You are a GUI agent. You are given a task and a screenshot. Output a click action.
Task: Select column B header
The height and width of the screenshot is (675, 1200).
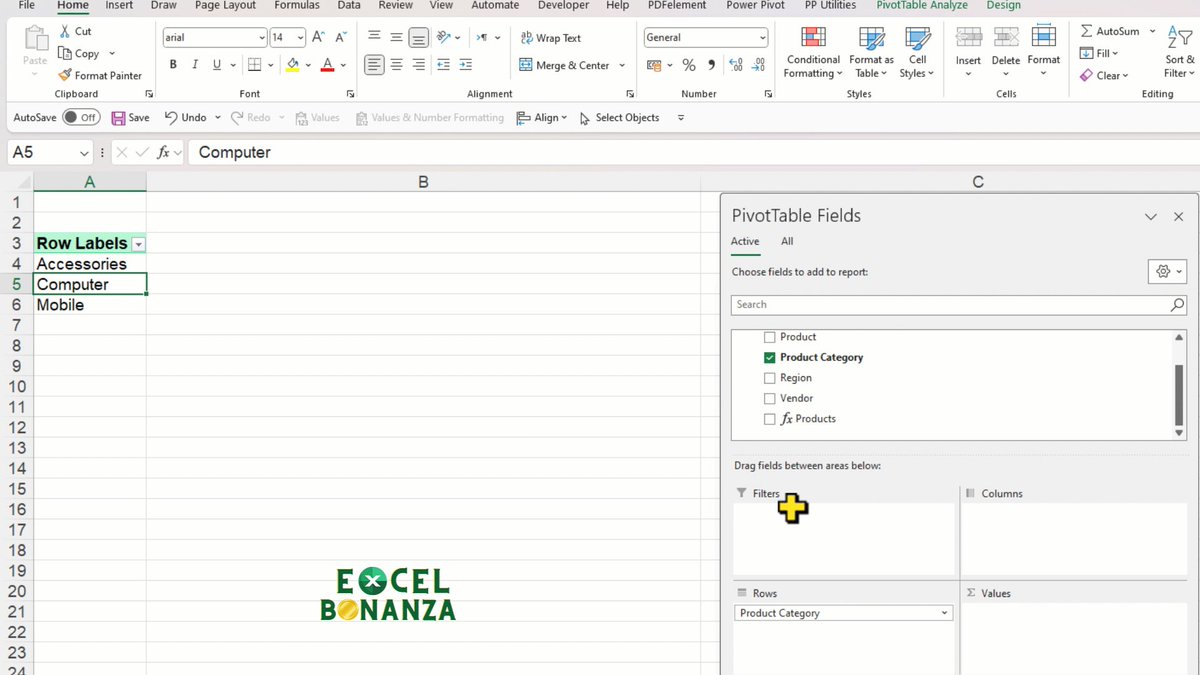pyautogui.click(x=423, y=182)
